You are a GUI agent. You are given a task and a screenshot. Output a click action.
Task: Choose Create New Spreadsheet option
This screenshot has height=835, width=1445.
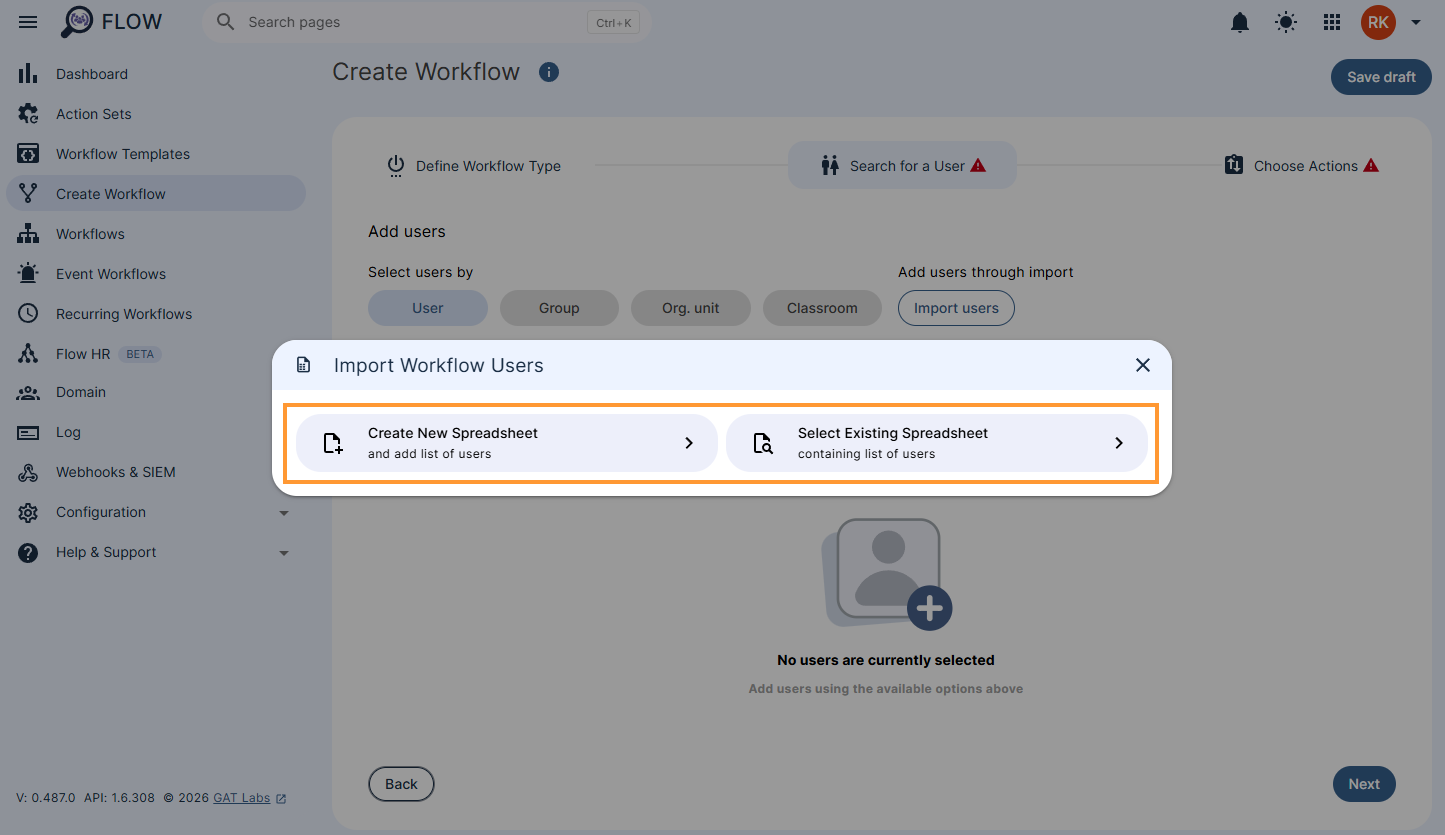pyautogui.click(x=507, y=443)
